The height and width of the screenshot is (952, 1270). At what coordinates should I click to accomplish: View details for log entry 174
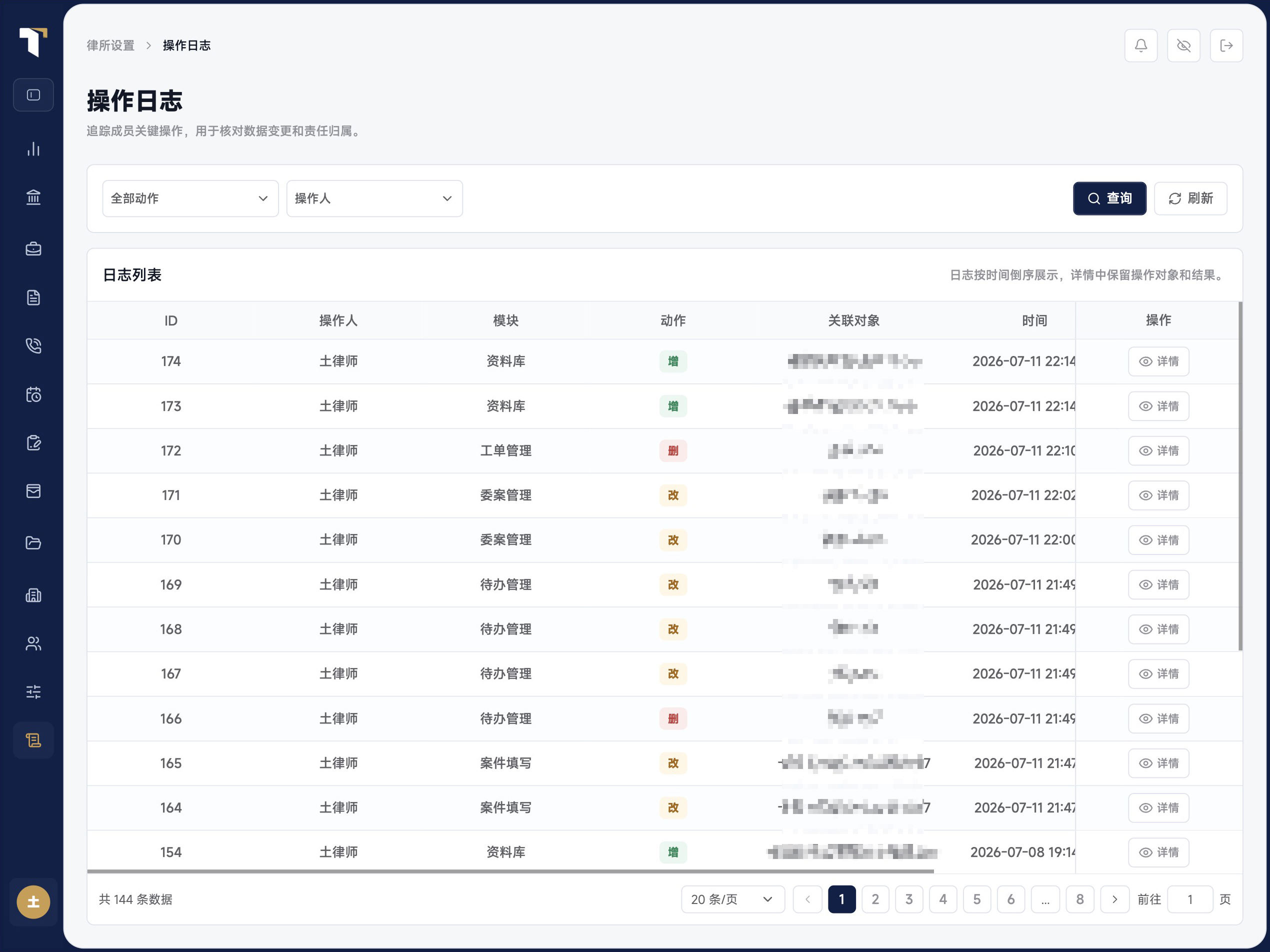(1158, 361)
